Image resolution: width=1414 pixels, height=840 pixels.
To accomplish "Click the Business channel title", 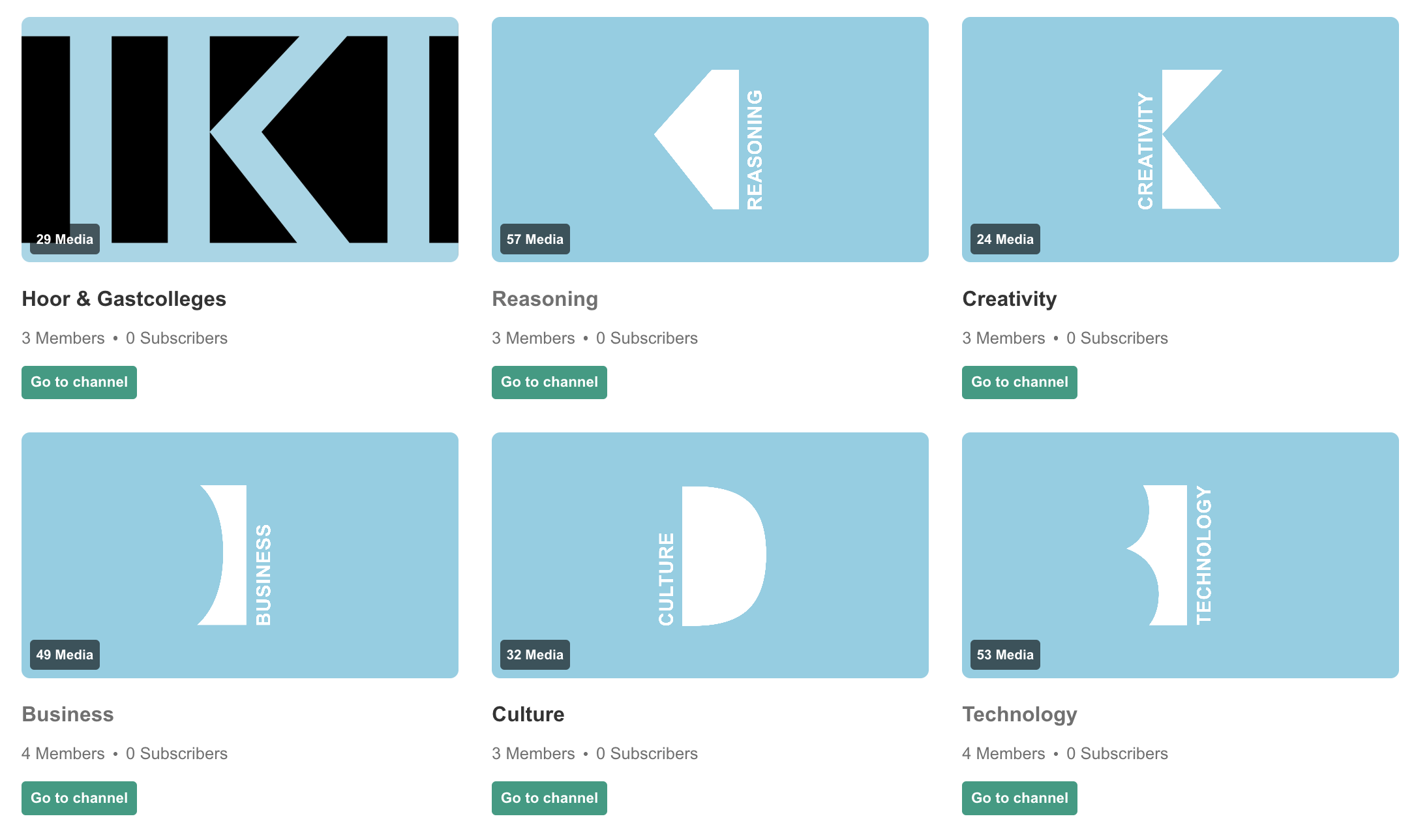I will 68,714.
